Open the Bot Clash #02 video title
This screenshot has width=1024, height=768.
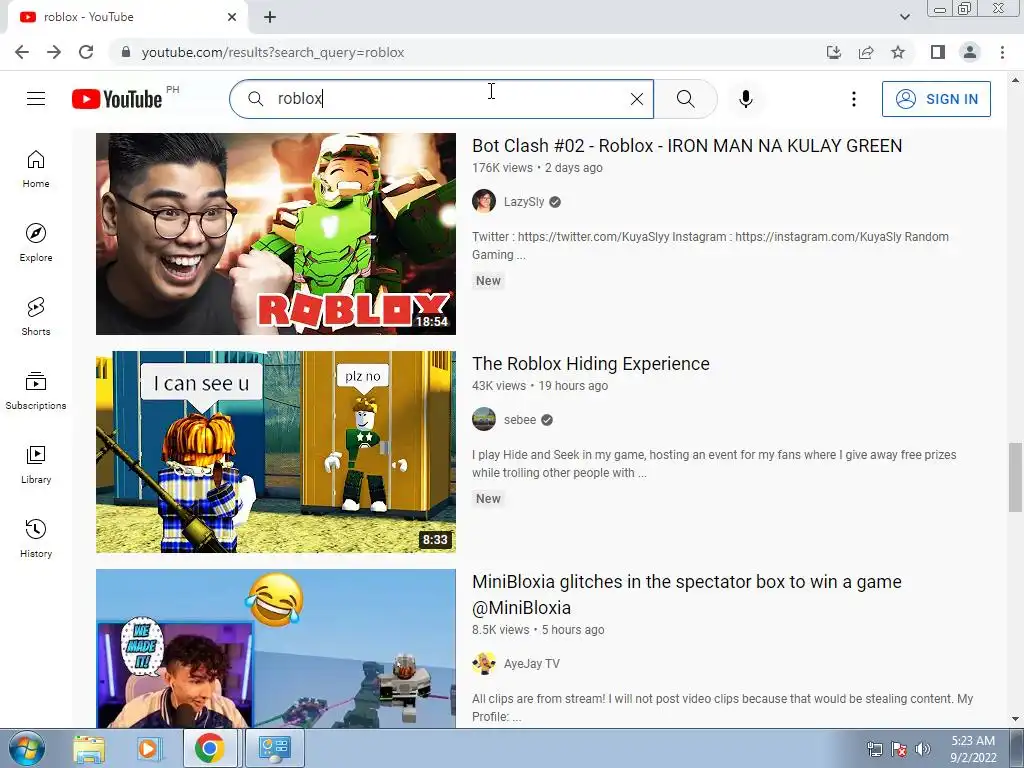coord(687,146)
